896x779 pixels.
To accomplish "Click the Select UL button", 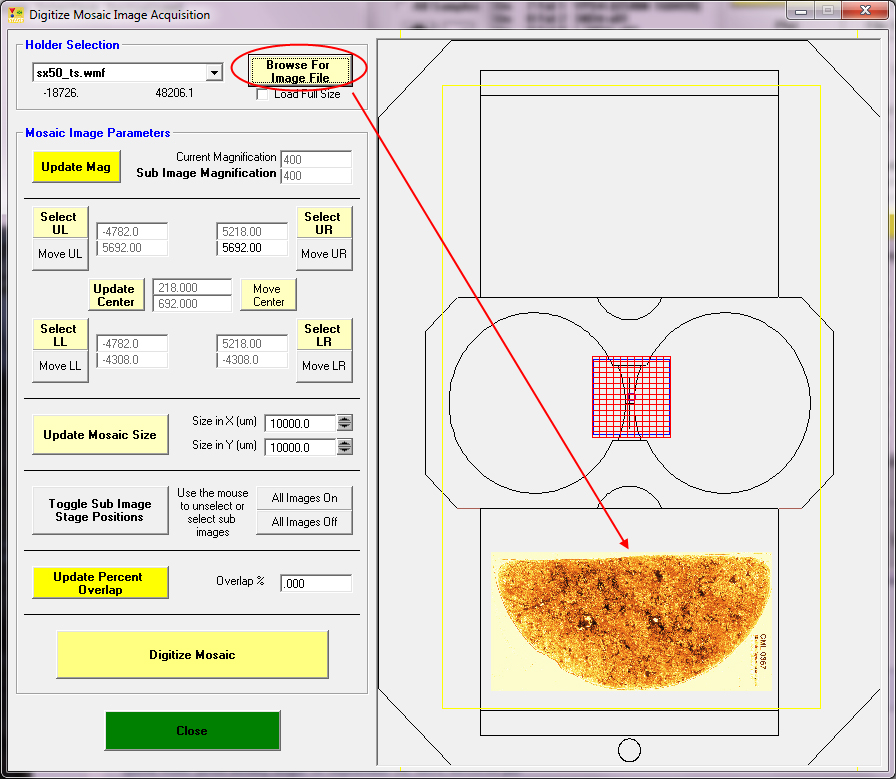I will click(x=58, y=222).
